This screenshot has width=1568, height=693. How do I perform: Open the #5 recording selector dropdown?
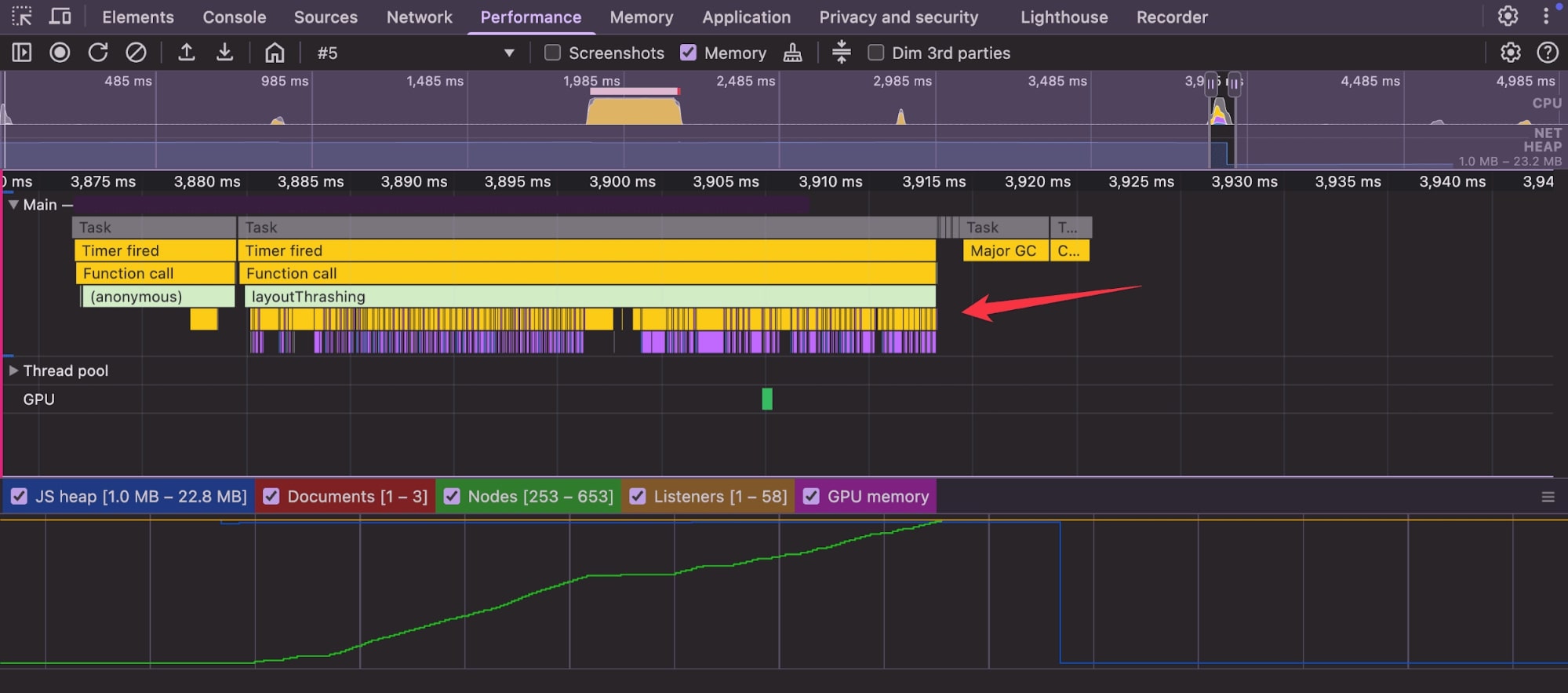click(509, 53)
